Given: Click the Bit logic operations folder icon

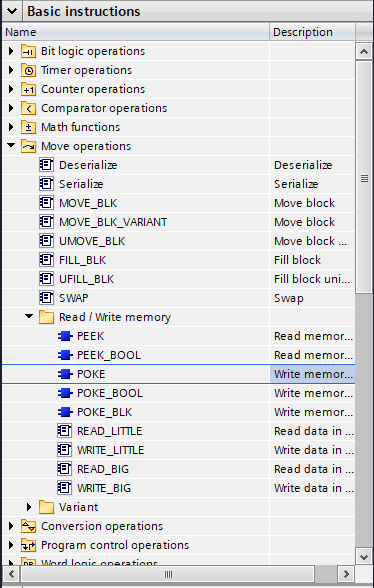Looking at the screenshot, I should 29,51.
